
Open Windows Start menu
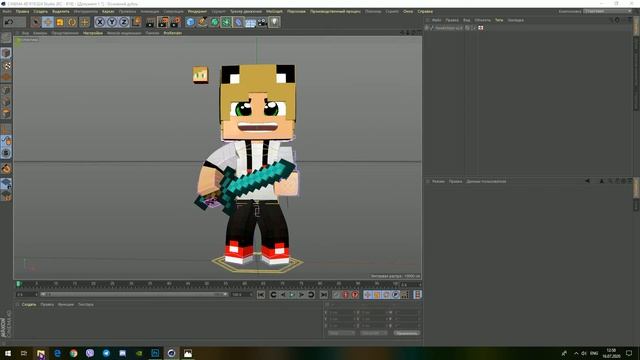[8, 353]
